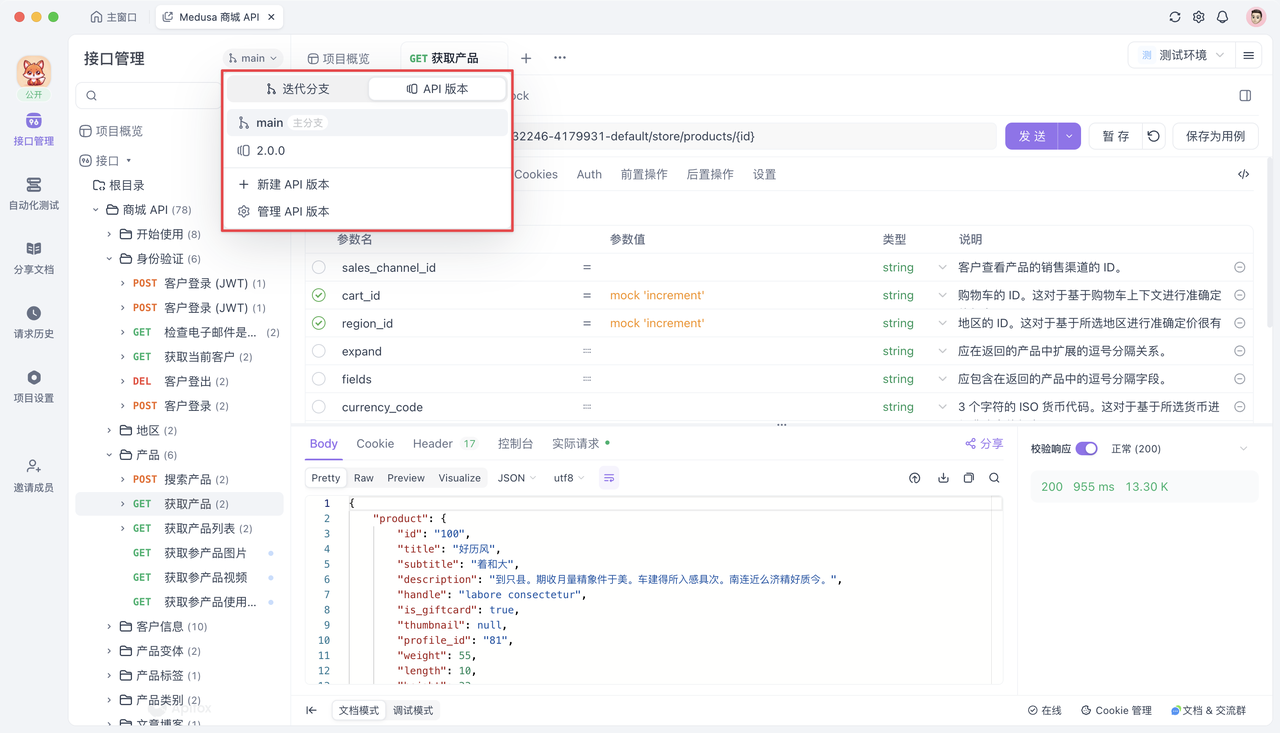The image size is (1280, 733).
Task: Collapse the 商城 API folder
Action: [x=96, y=210]
